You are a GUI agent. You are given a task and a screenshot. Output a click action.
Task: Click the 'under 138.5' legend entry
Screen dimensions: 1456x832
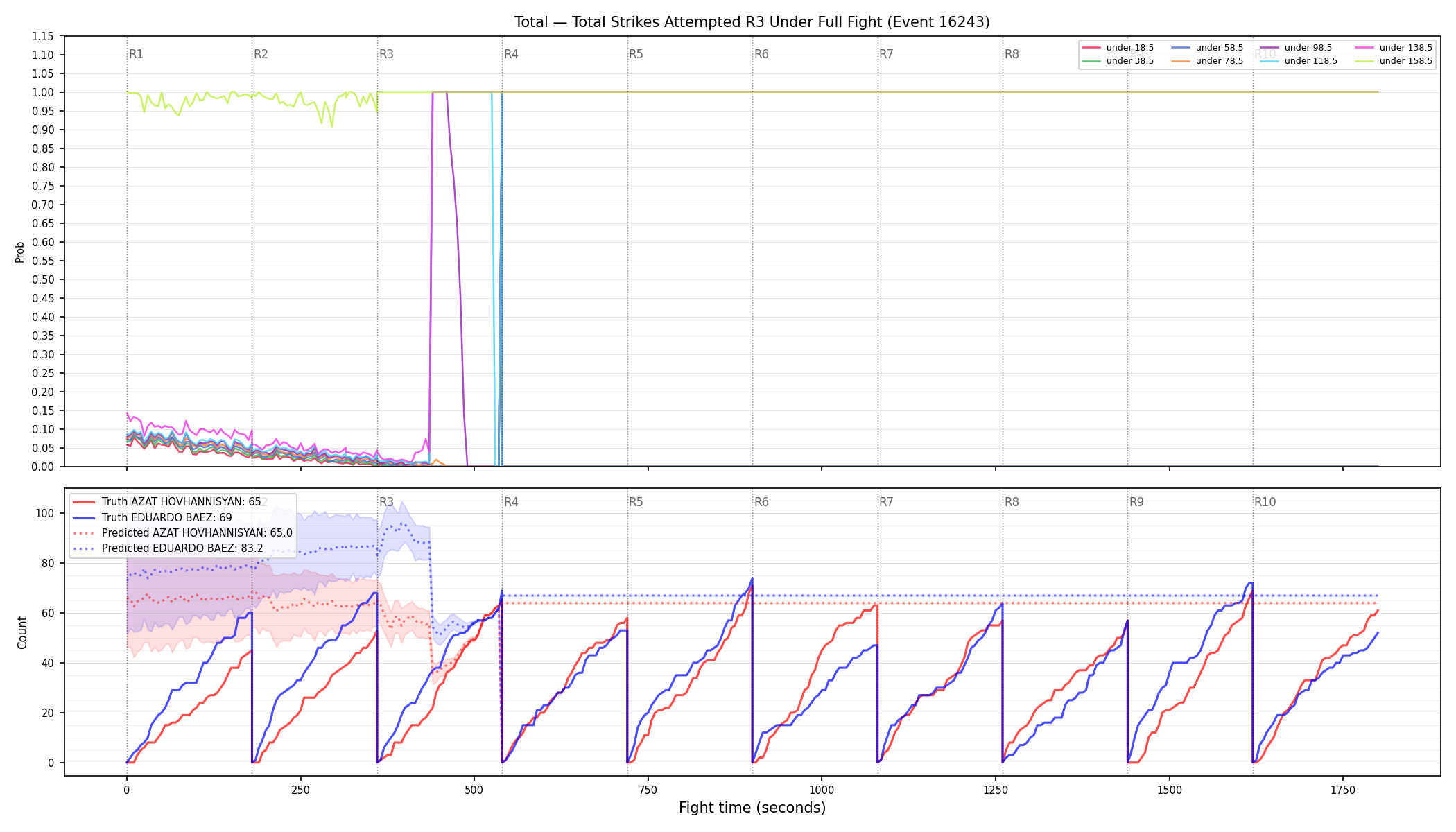click(x=1393, y=48)
